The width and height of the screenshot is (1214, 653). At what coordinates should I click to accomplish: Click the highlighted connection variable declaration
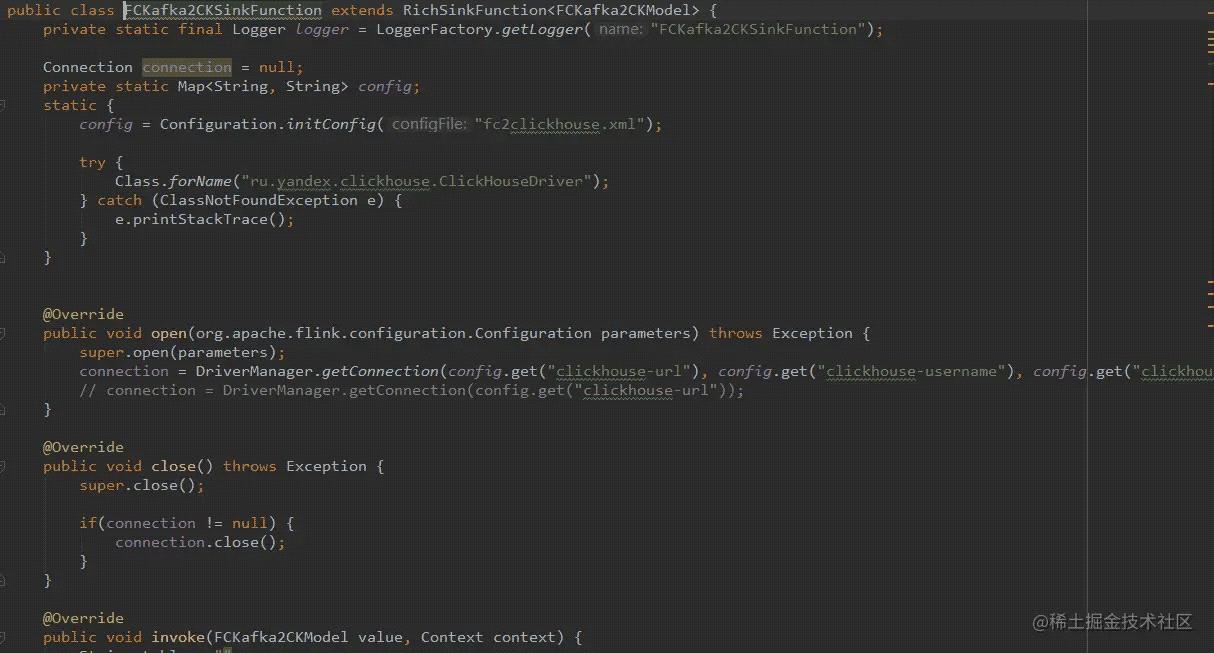click(x=187, y=67)
